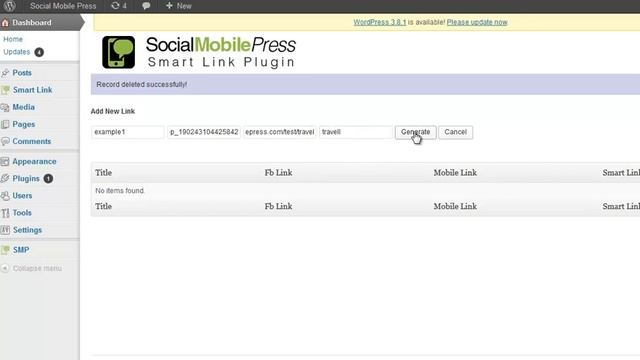The height and width of the screenshot is (360, 640).
Task: Open Social Mobile Press site menu
Action: [x=63, y=6]
